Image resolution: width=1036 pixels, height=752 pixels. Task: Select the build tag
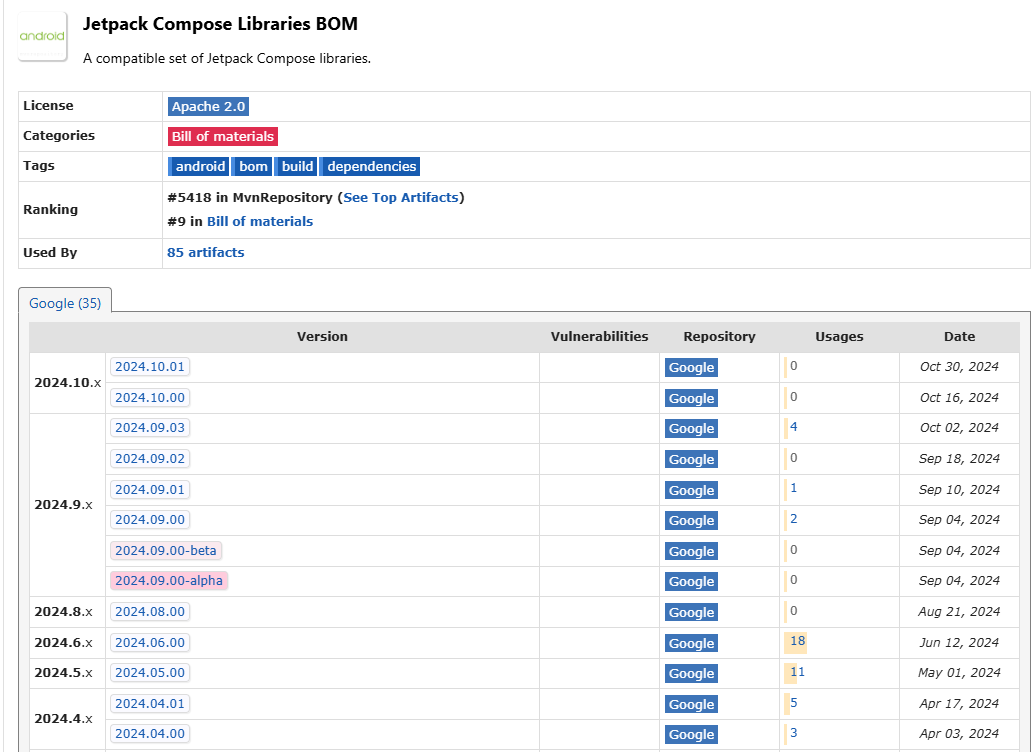(x=296, y=166)
